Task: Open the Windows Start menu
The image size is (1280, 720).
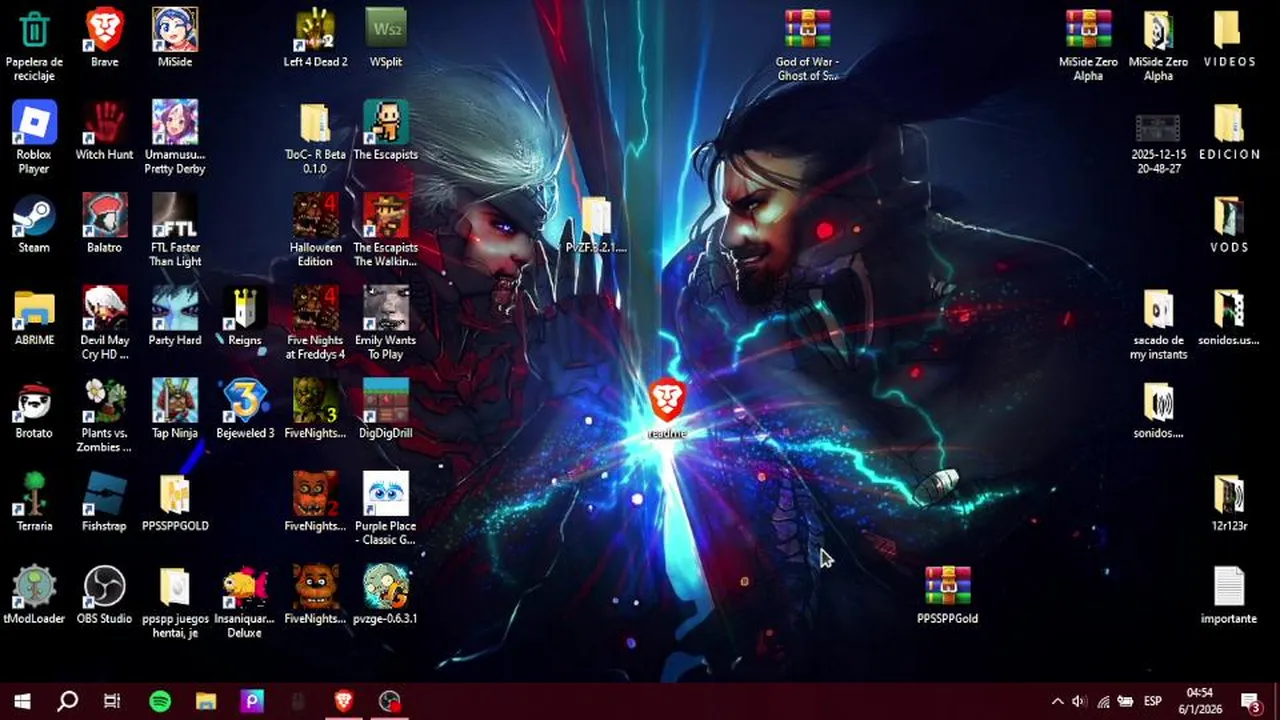Action: [22, 701]
